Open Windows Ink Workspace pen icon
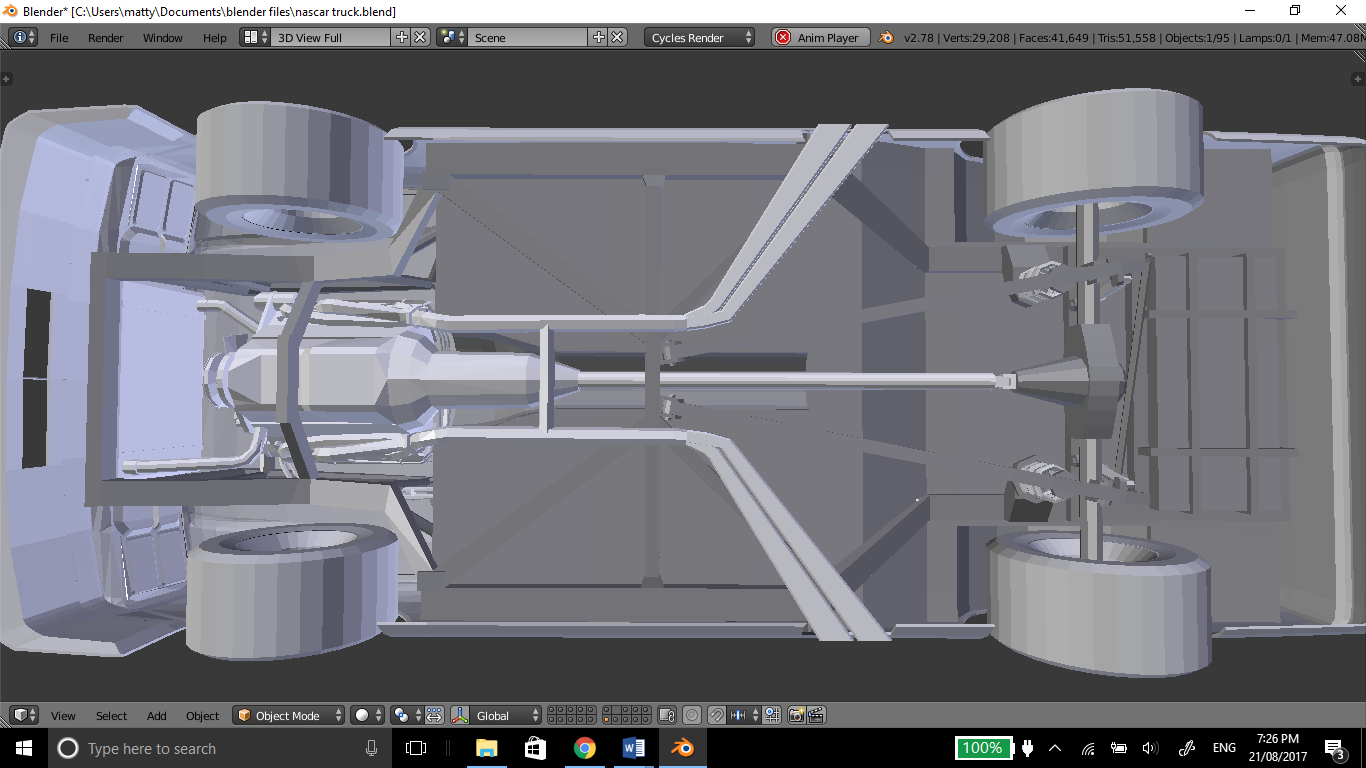Image resolution: width=1366 pixels, height=768 pixels. pyautogui.click(x=1187, y=748)
